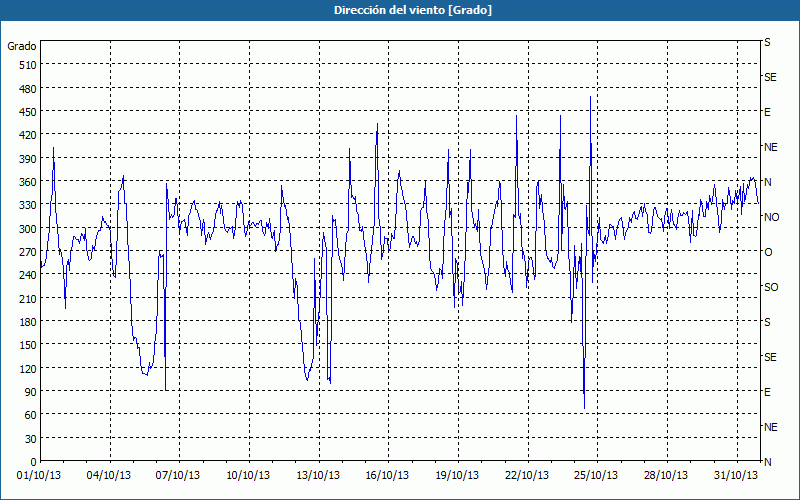
Task: Select the 'SE' compass label on the 480 gridline
Action: pyautogui.click(x=770, y=77)
